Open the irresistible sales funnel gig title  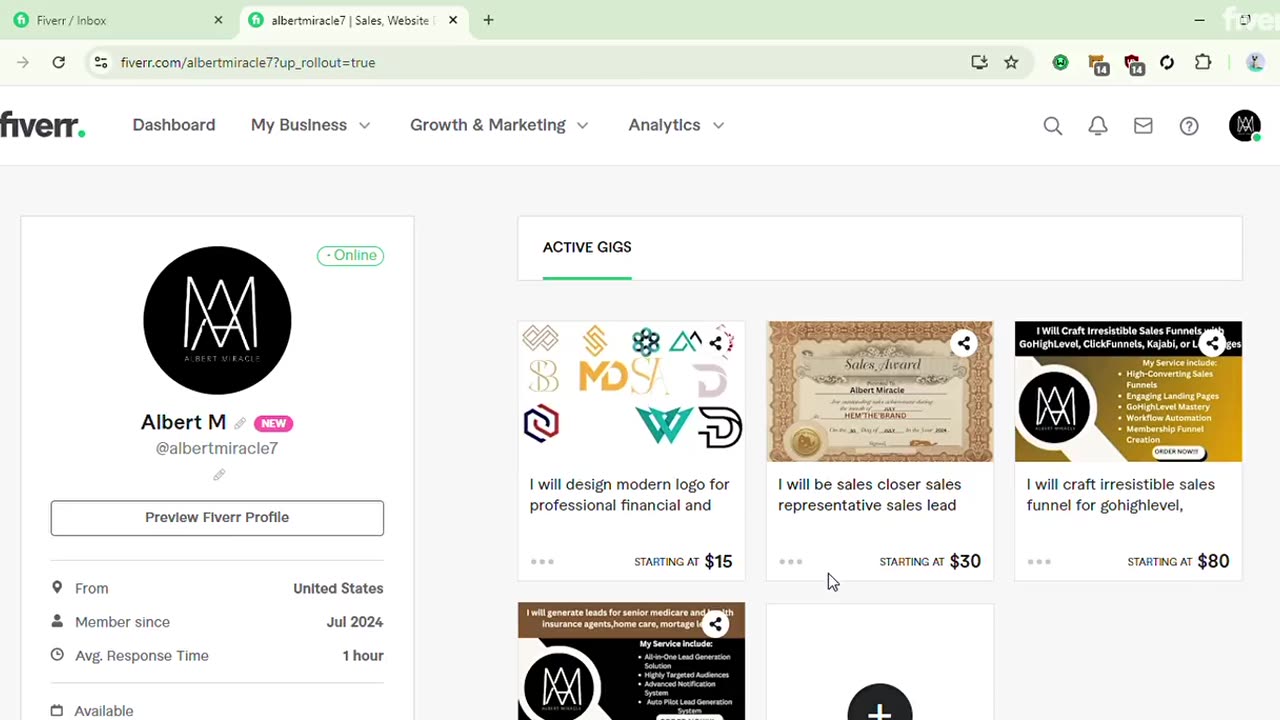coord(1121,495)
